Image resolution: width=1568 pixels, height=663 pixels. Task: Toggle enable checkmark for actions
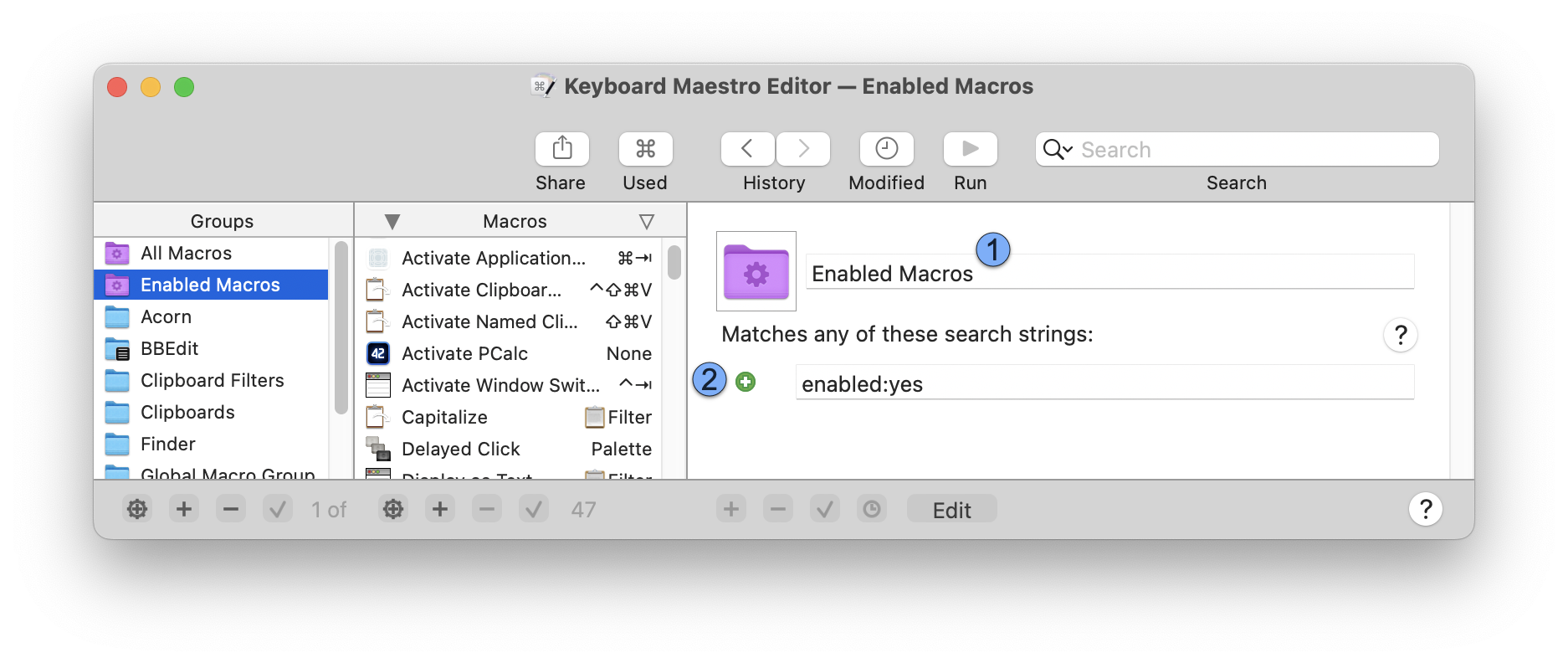coord(824,509)
